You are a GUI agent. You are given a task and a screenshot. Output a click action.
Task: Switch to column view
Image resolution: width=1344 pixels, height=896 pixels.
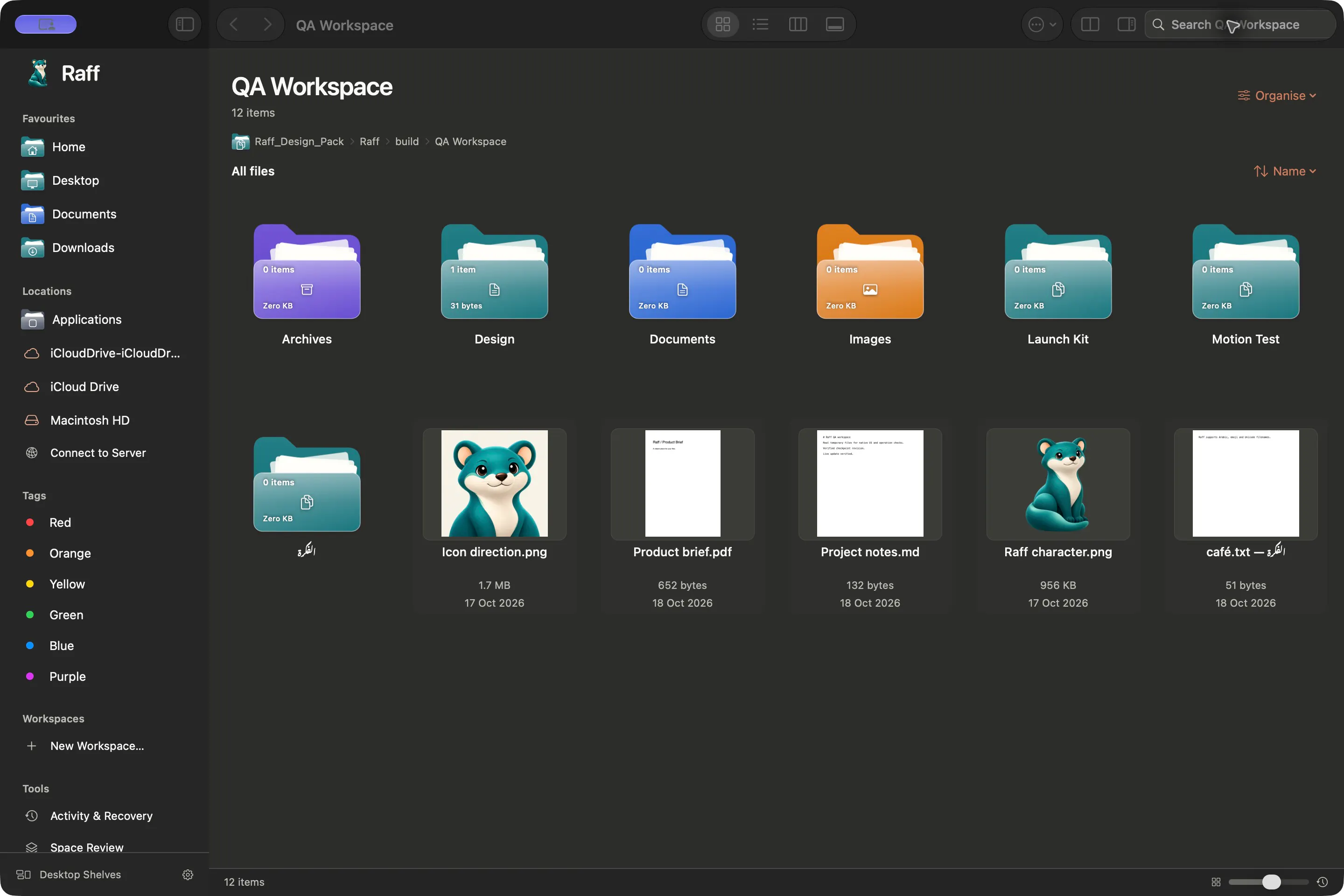click(798, 25)
